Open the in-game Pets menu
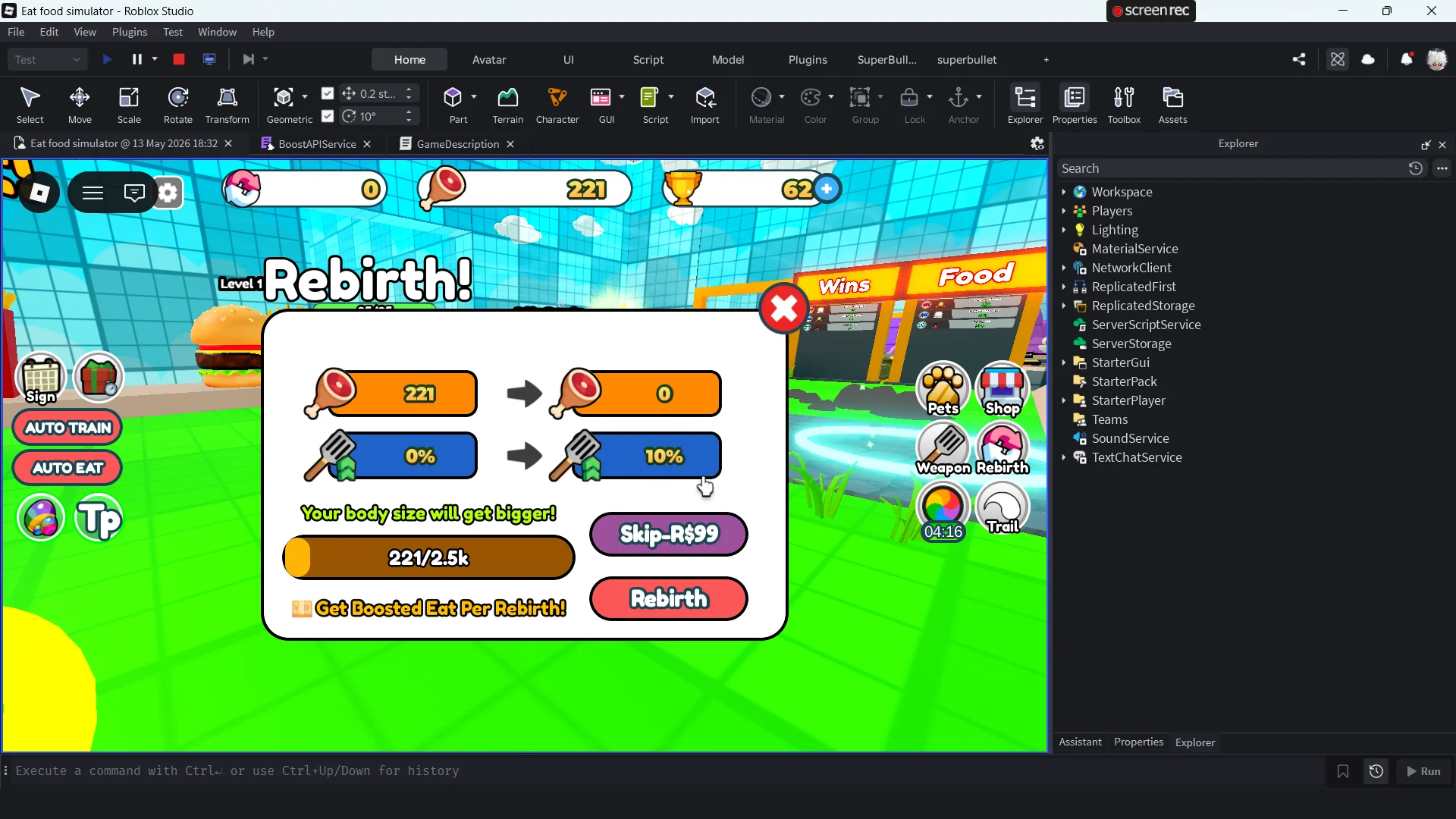Image resolution: width=1456 pixels, height=819 pixels. coord(943,388)
